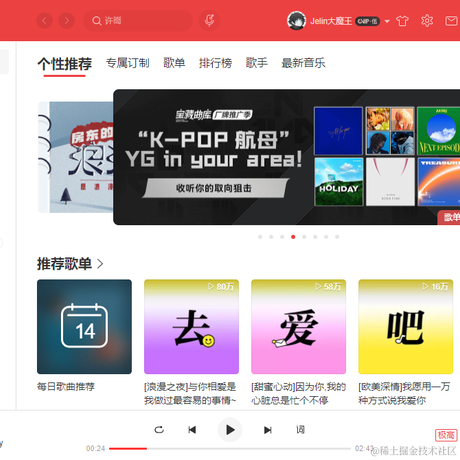Open Jelin大魔王 username
Screen dimensions: 460x460
click(331, 21)
